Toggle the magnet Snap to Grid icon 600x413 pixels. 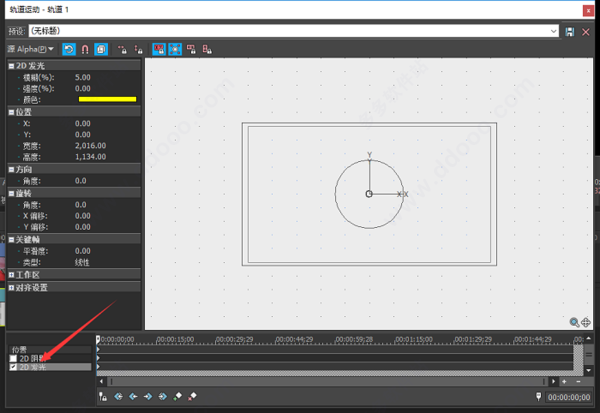point(85,49)
